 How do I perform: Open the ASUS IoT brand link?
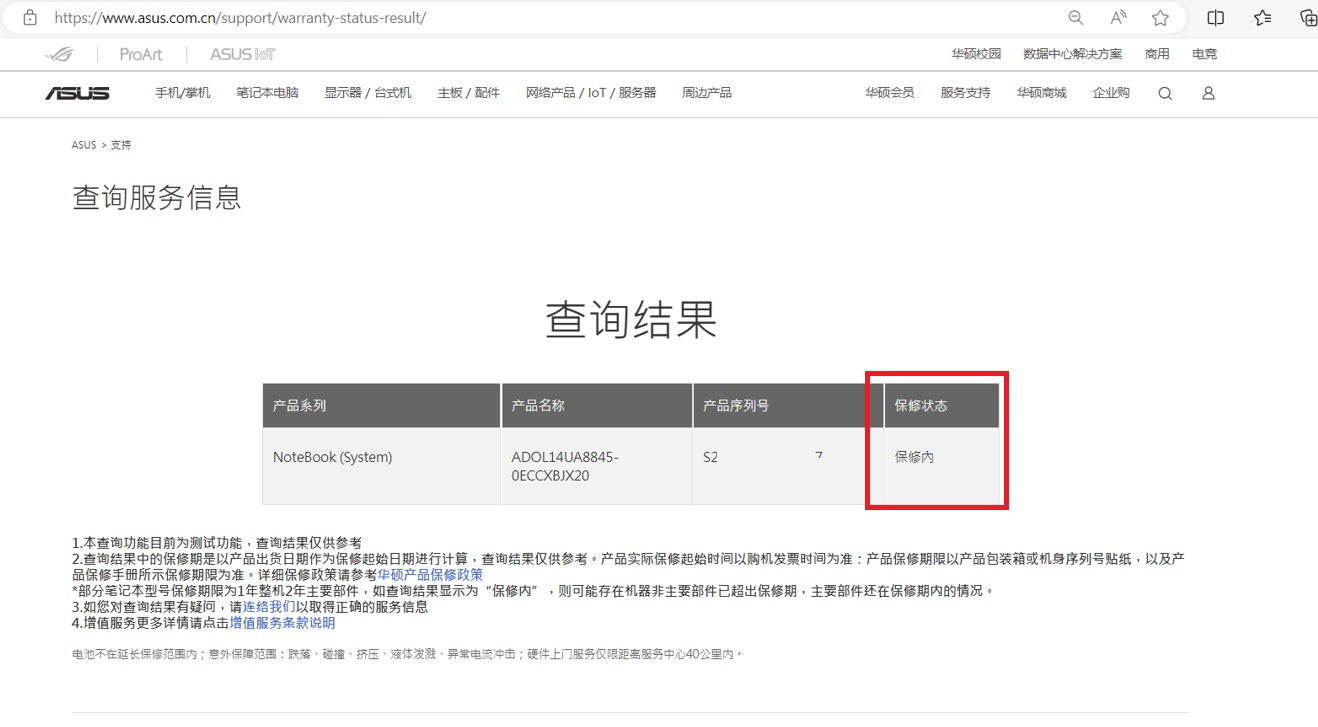[x=242, y=54]
